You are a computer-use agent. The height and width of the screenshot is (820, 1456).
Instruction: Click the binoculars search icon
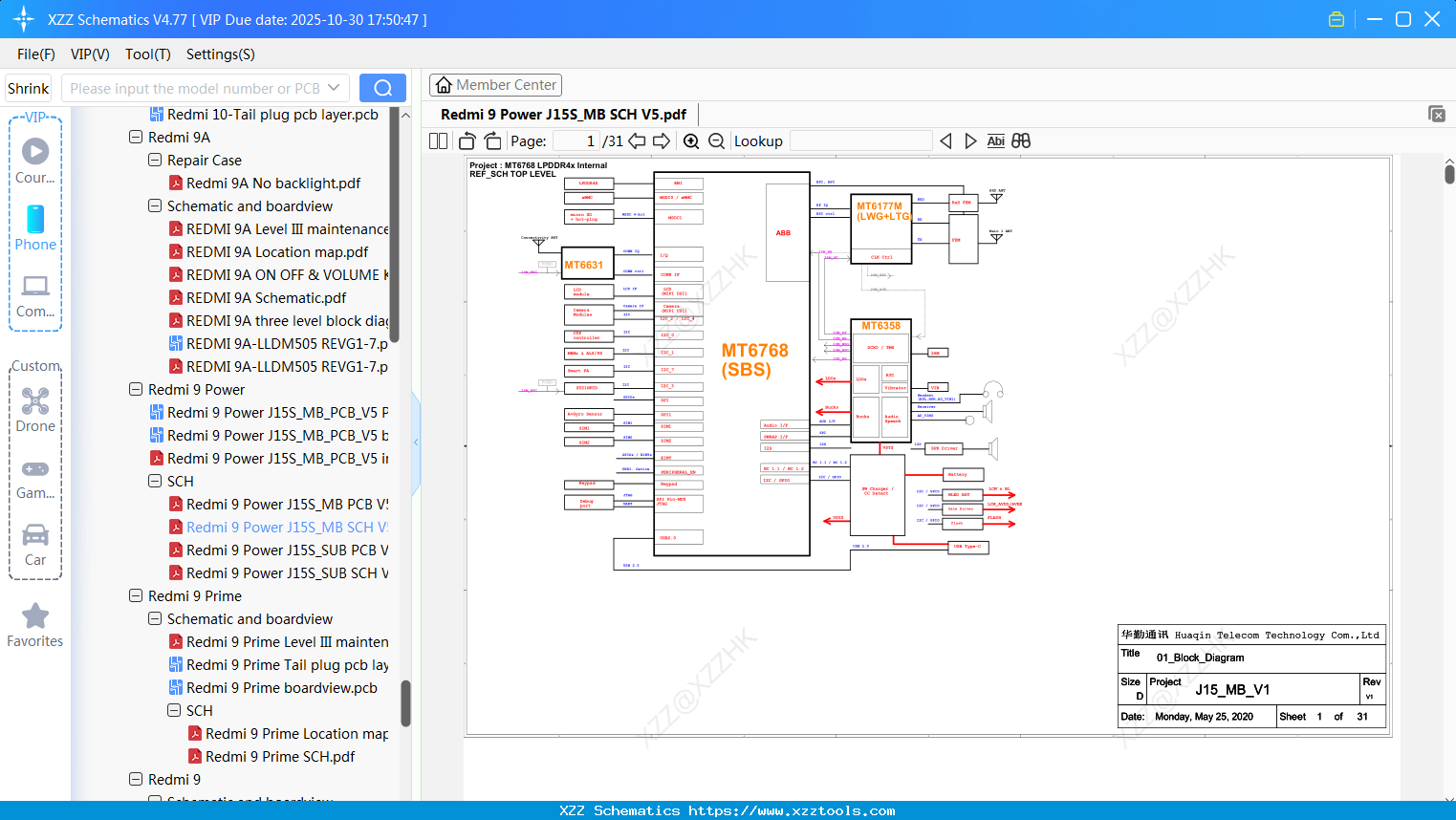pyautogui.click(x=1021, y=141)
